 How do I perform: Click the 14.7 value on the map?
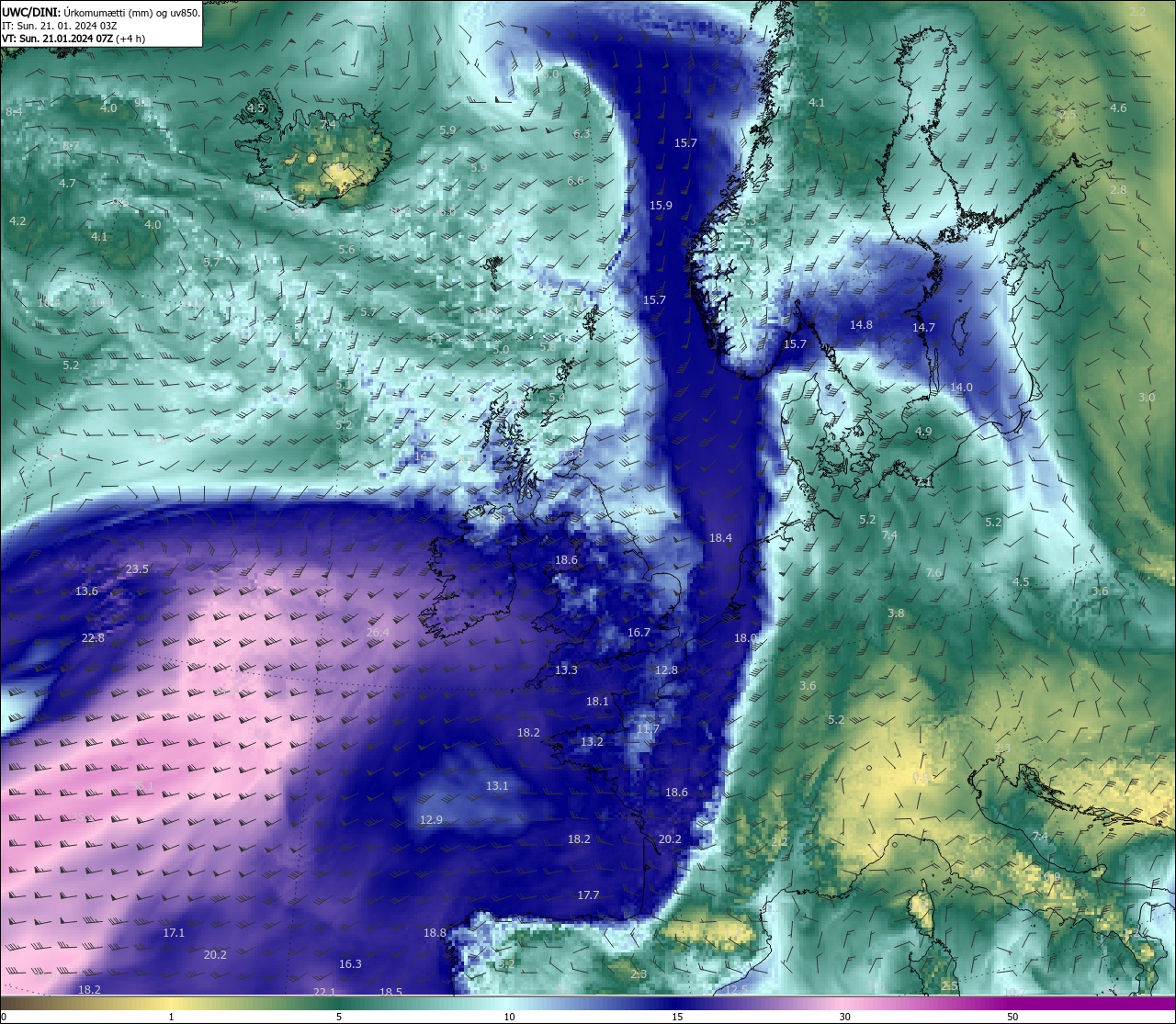pyautogui.click(x=923, y=328)
